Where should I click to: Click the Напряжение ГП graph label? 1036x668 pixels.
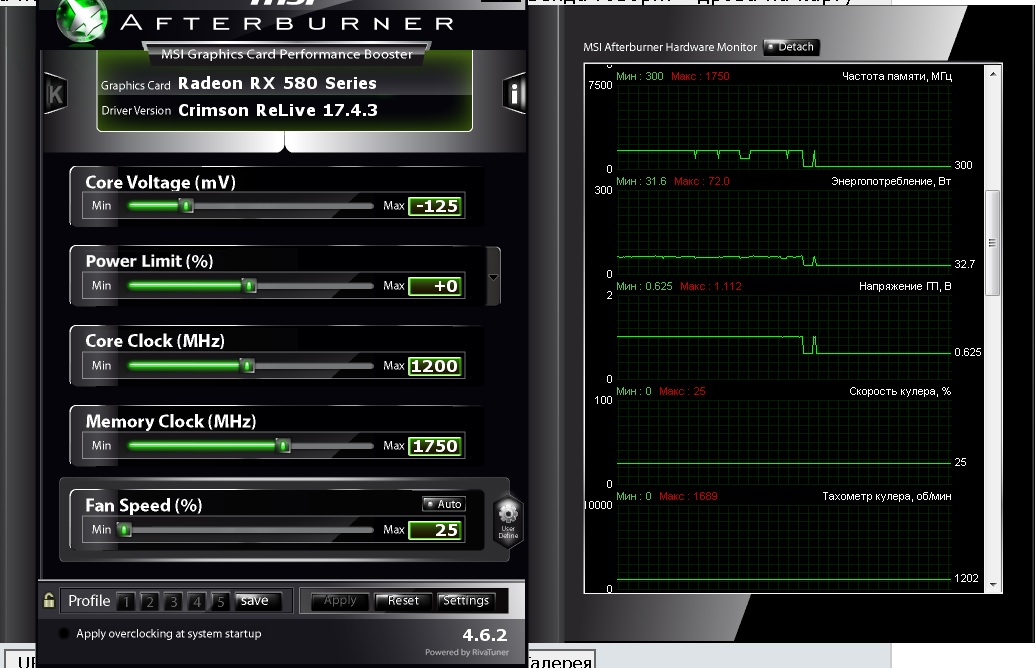[x=905, y=286]
